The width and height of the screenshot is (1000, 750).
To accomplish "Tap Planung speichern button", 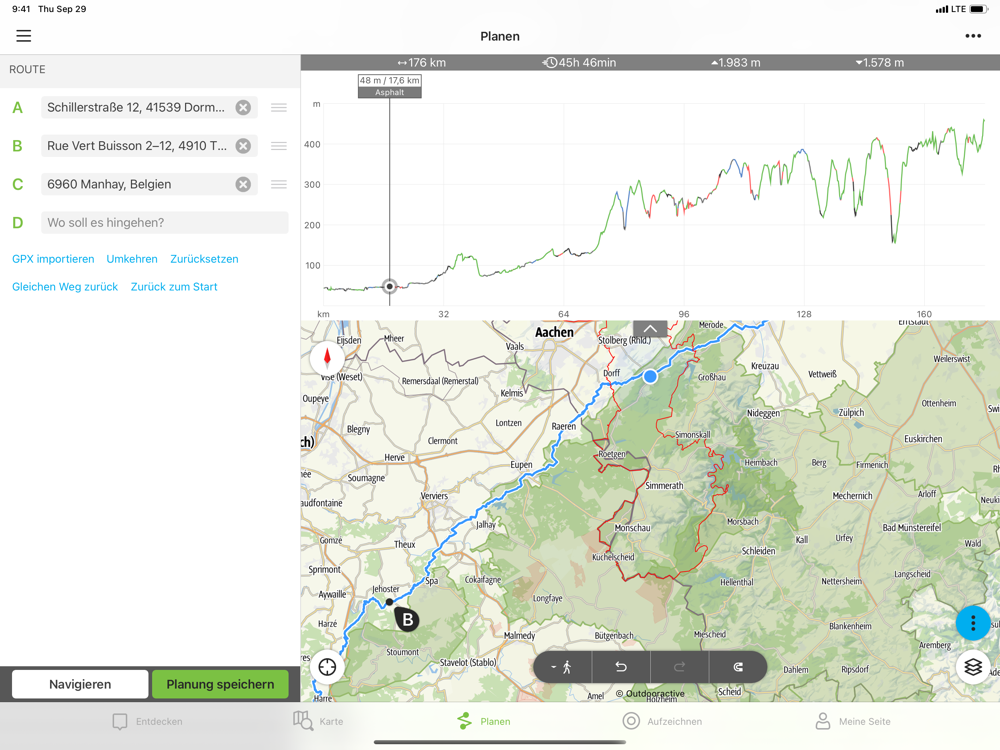I will coord(220,684).
